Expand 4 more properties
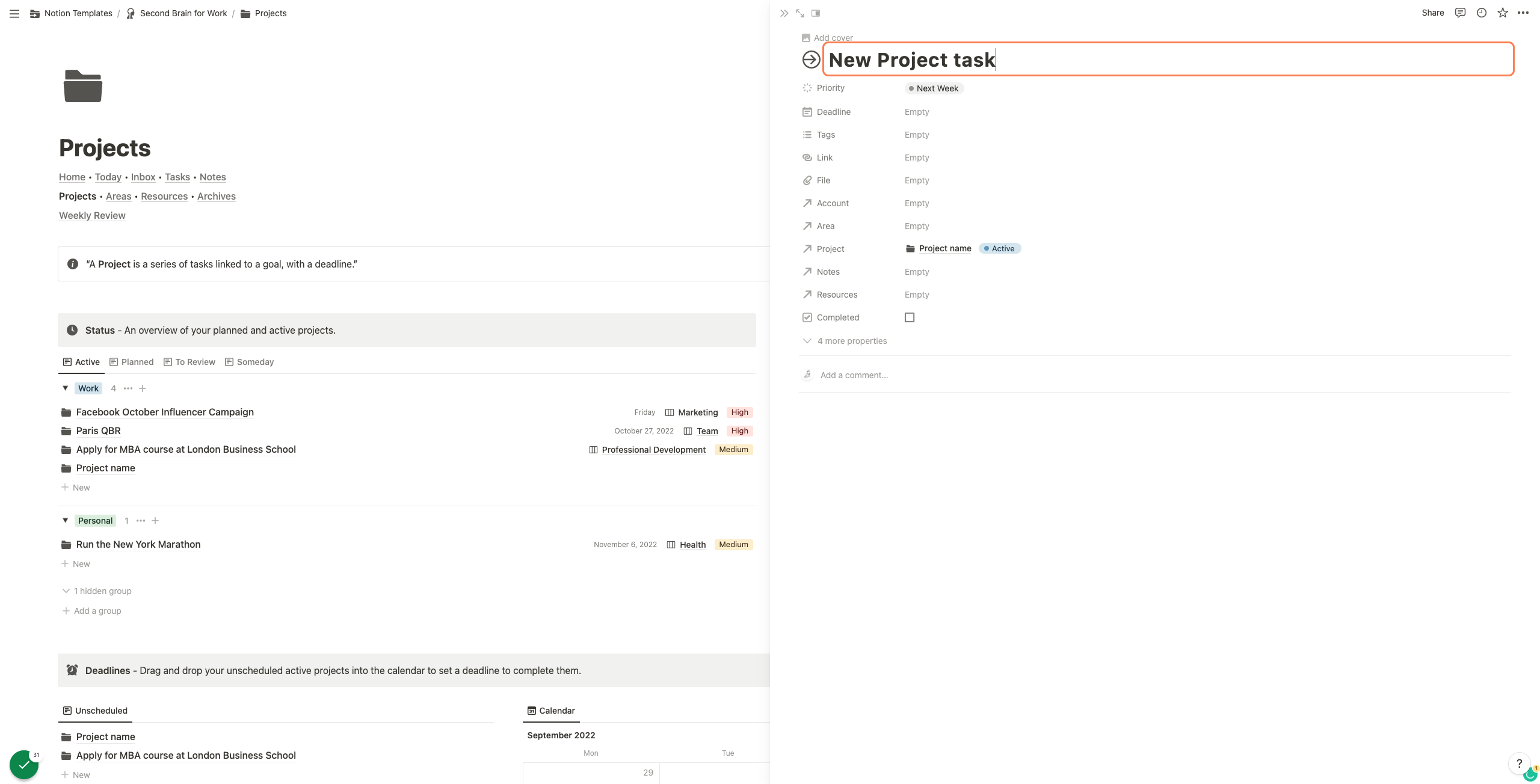The image size is (1540, 784). [845, 341]
